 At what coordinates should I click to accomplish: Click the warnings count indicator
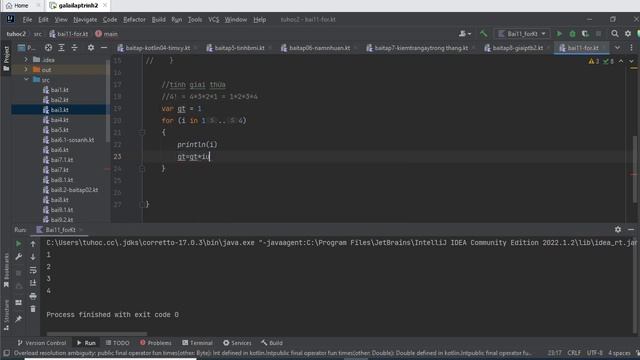tap(593, 61)
